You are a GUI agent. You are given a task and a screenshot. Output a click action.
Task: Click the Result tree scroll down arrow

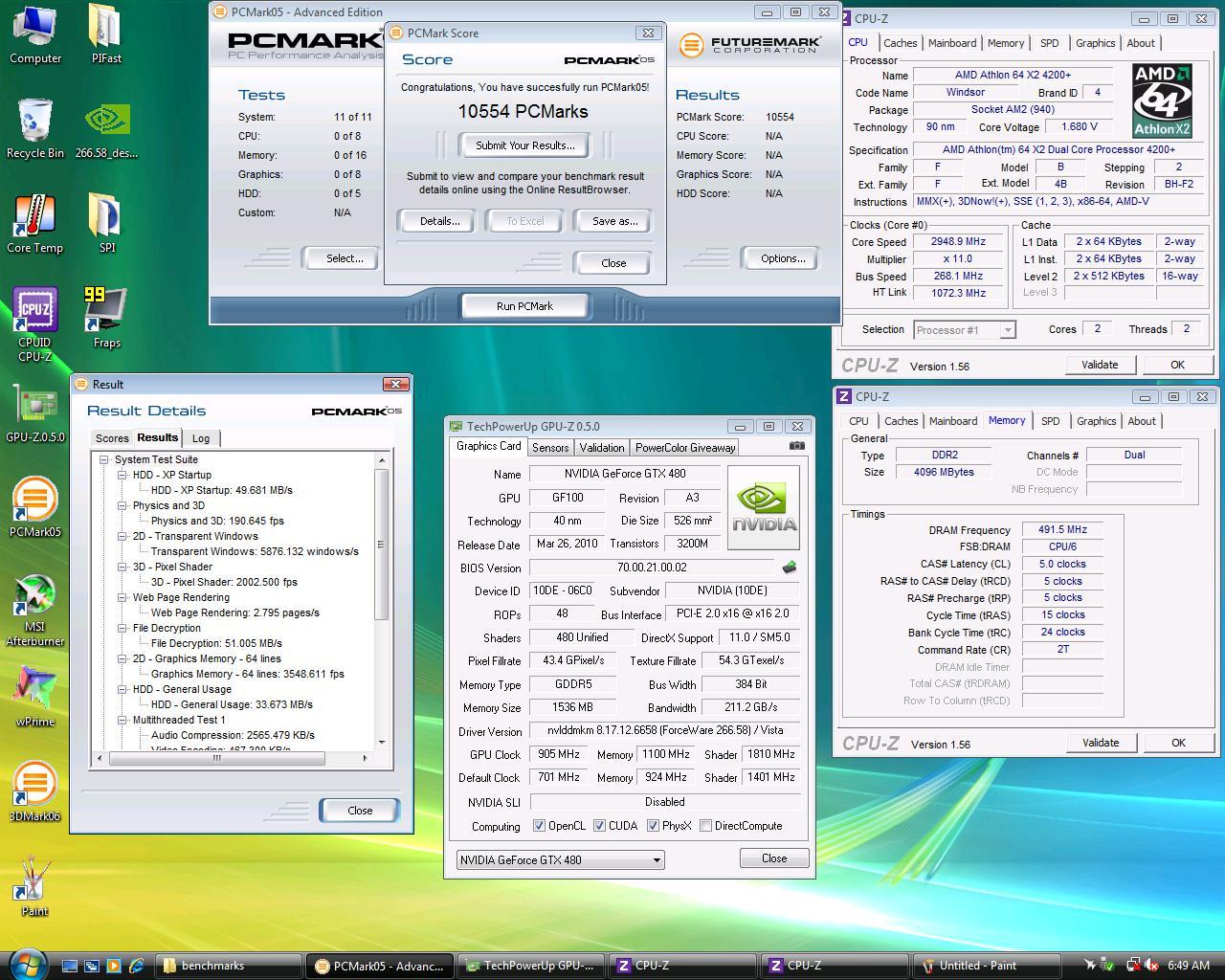(382, 743)
